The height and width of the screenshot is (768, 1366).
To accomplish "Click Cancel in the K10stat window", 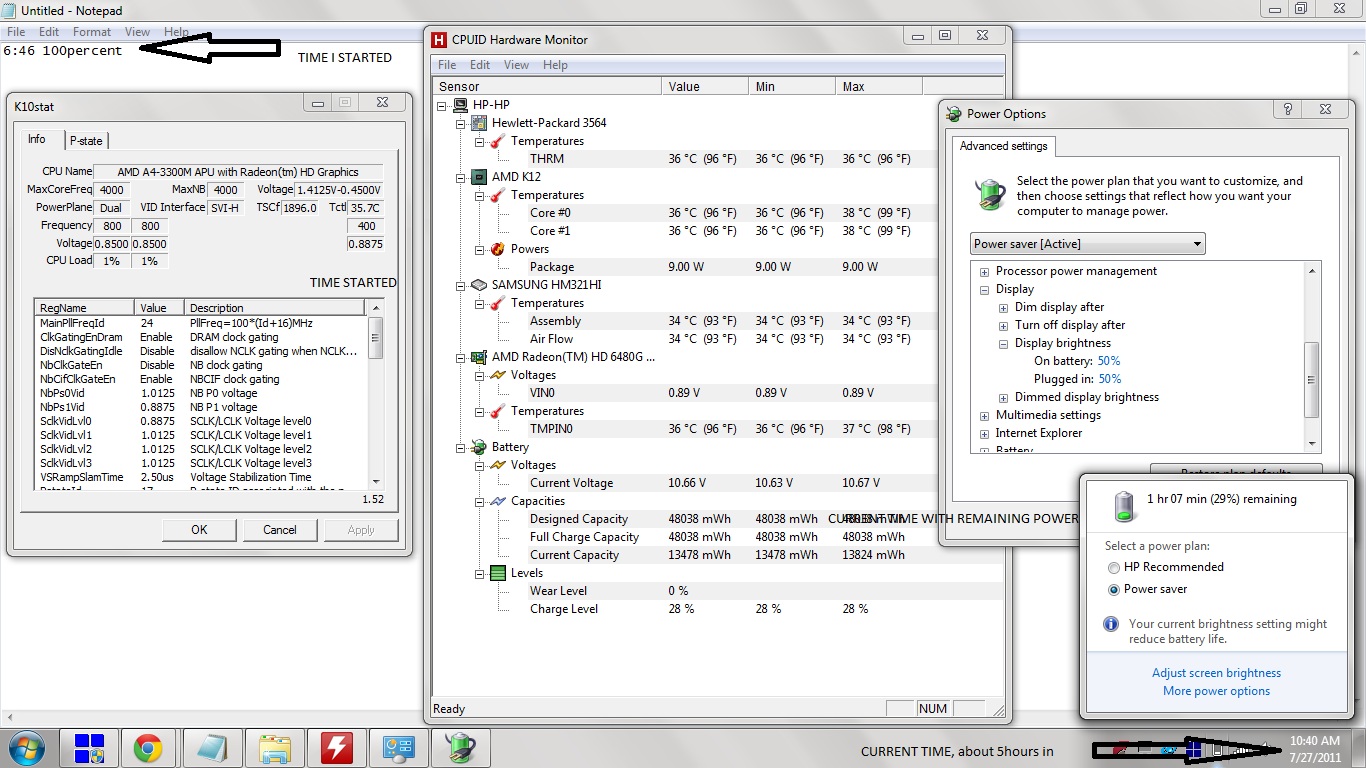I will [280, 530].
